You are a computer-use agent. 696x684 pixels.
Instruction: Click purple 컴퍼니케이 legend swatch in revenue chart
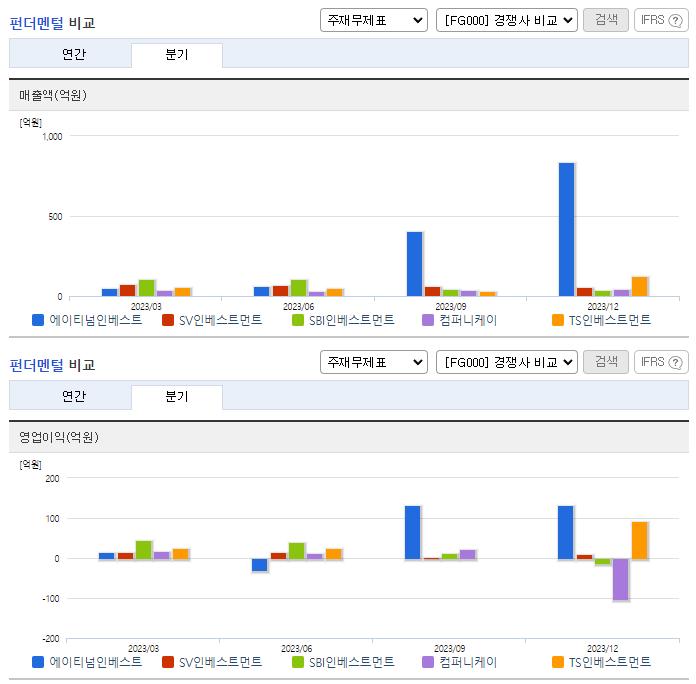pos(428,320)
